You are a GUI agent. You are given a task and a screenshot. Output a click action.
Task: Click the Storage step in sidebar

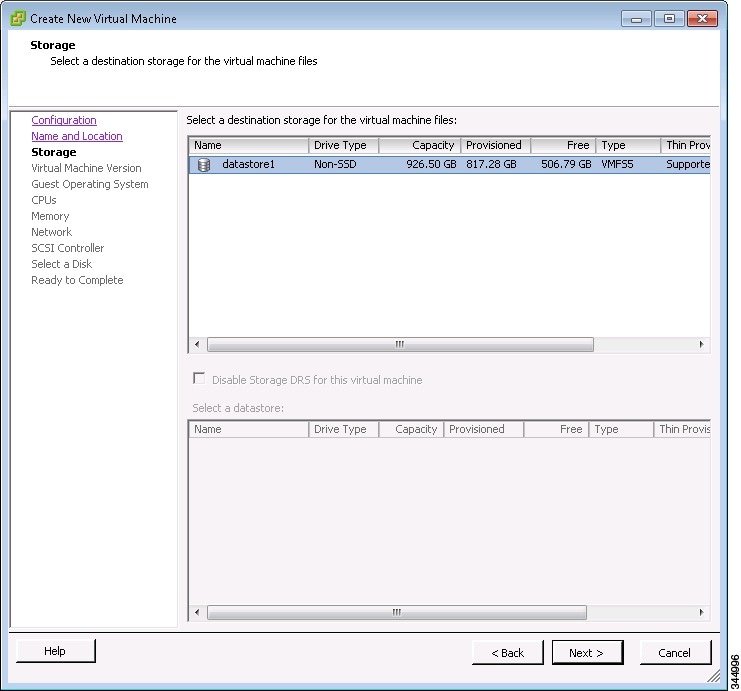pyautogui.click(x=53, y=152)
